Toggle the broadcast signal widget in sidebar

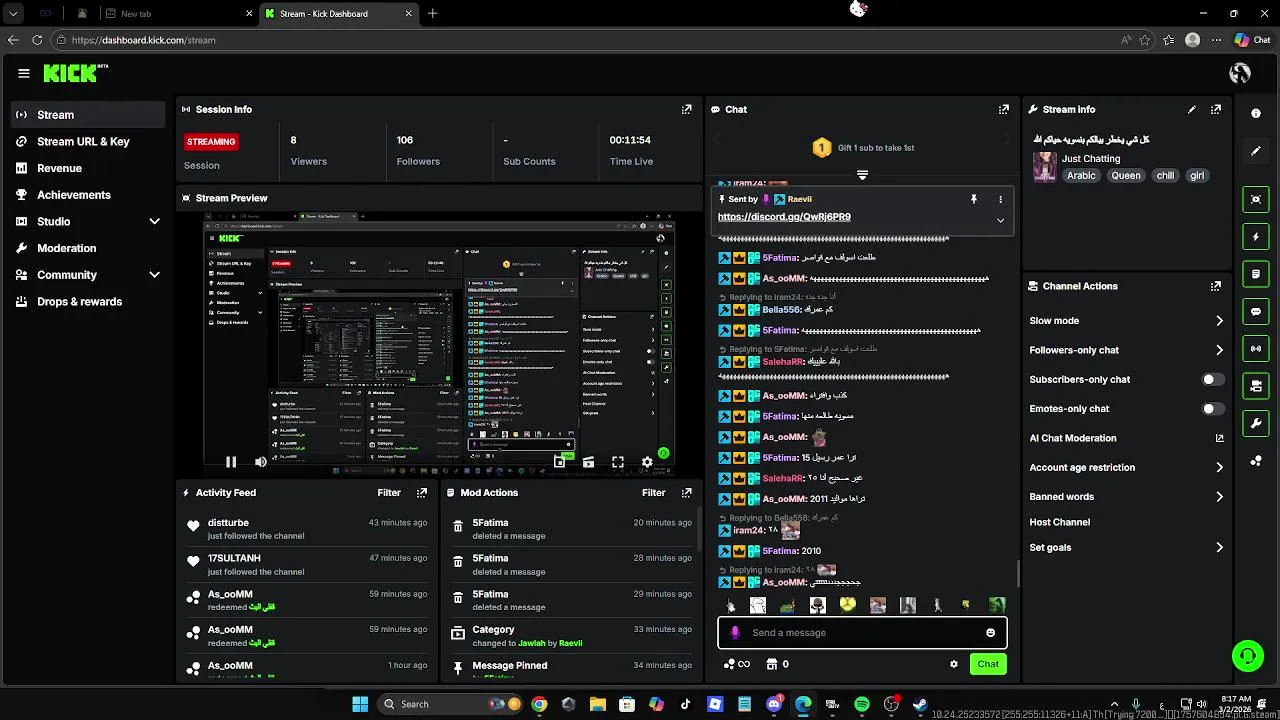click(x=1256, y=348)
